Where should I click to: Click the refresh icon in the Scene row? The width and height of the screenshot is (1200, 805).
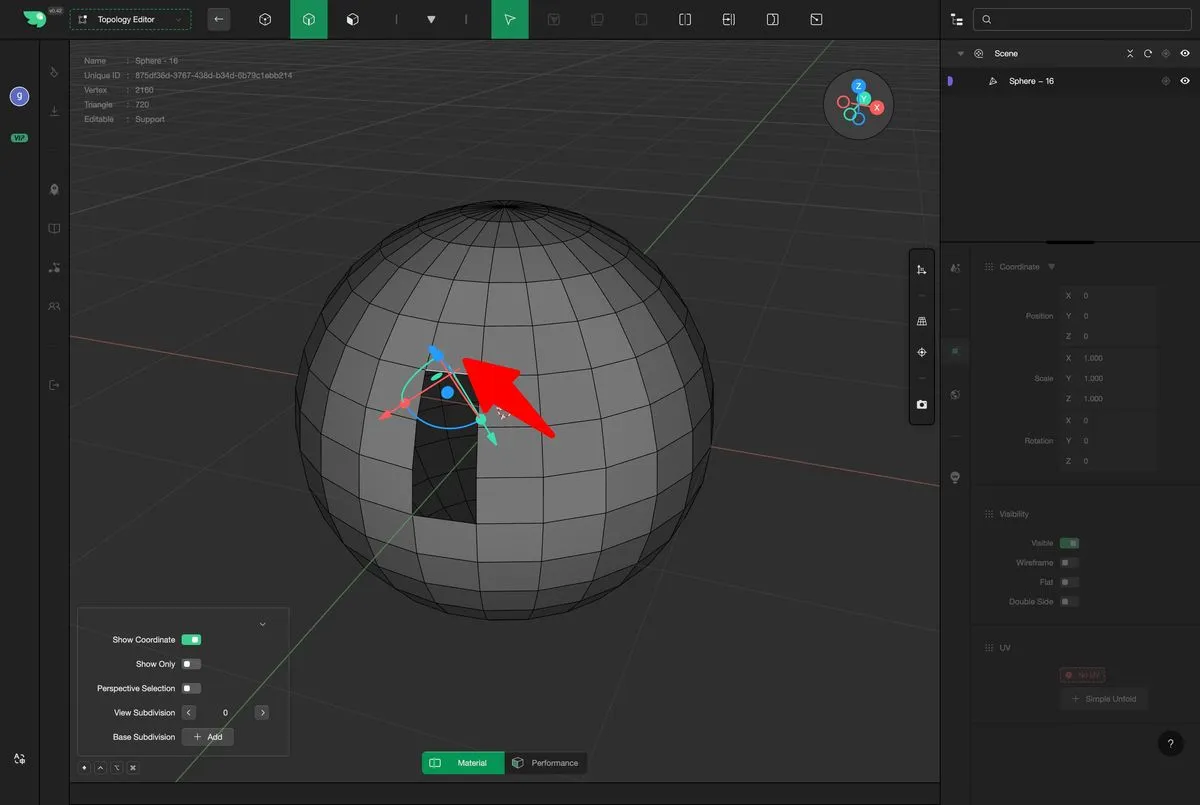pyautogui.click(x=1147, y=54)
